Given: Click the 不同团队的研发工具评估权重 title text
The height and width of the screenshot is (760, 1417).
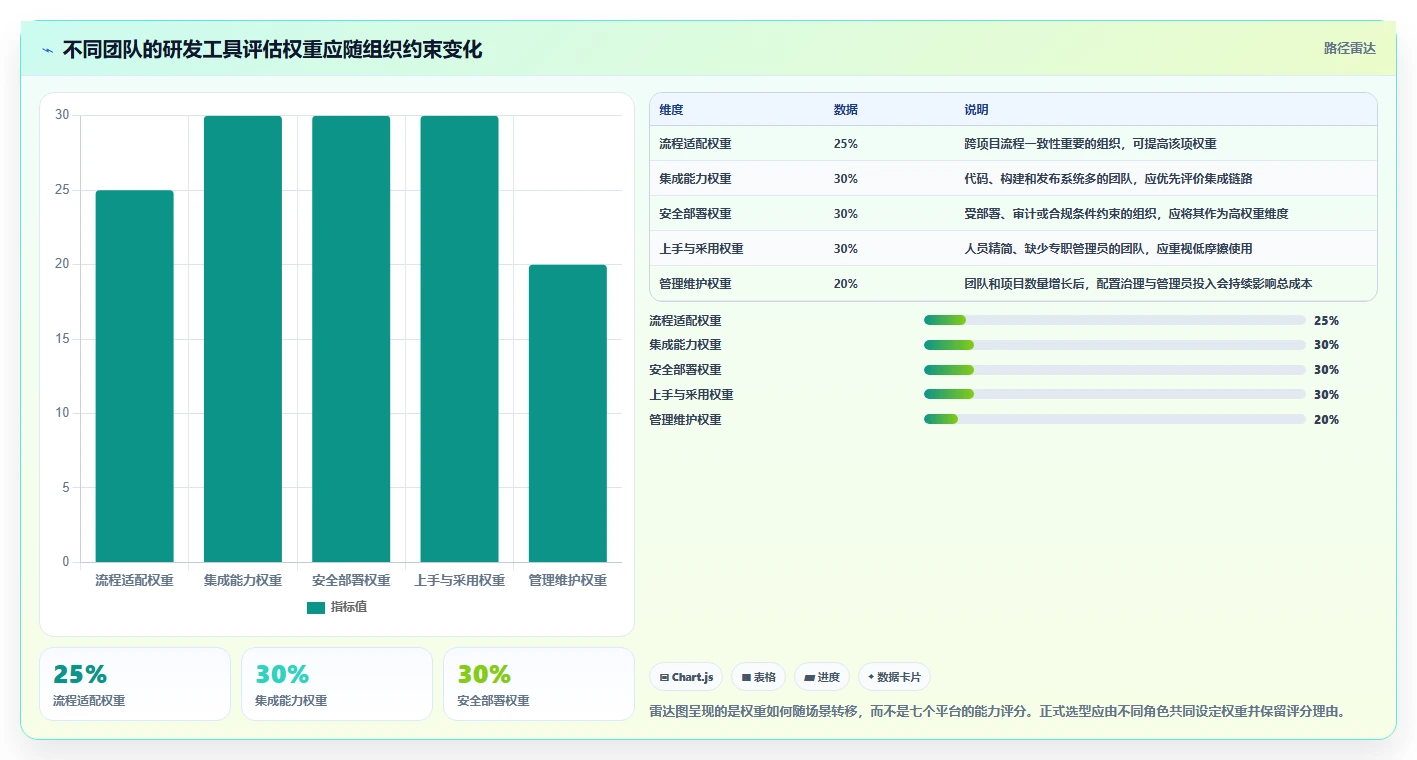Looking at the screenshot, I should coord(273,50).
